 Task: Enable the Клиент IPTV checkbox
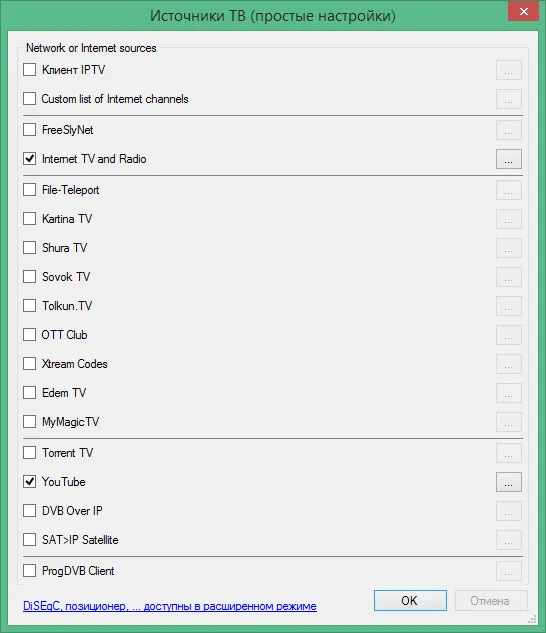tap(29, 69)
